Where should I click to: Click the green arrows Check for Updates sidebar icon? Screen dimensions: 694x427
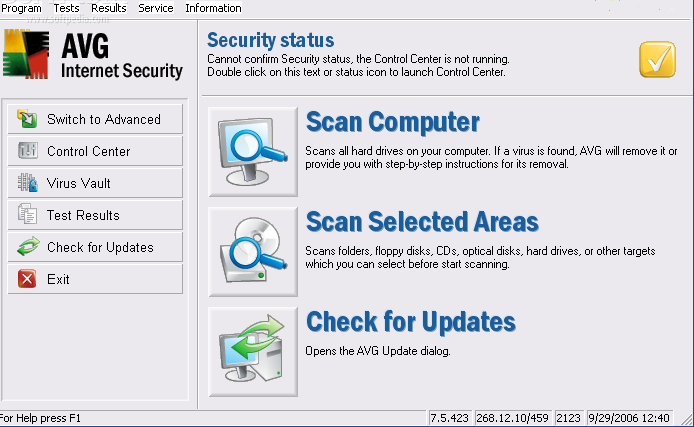28,246
